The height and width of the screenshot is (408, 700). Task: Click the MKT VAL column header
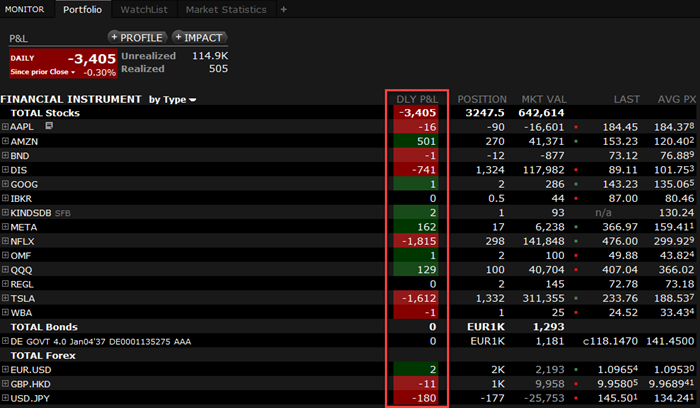(x=544, y=99)
